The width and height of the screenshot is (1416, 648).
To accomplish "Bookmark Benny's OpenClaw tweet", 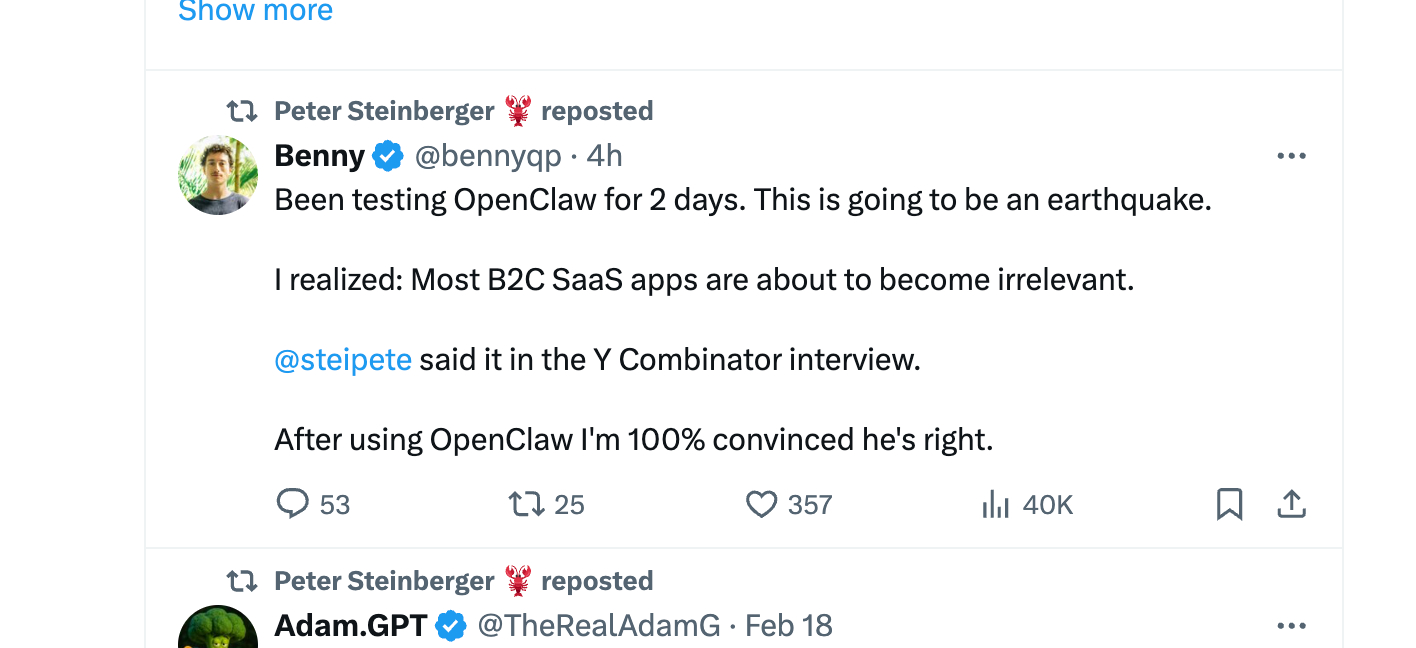I will click(x=1229, y=504).
